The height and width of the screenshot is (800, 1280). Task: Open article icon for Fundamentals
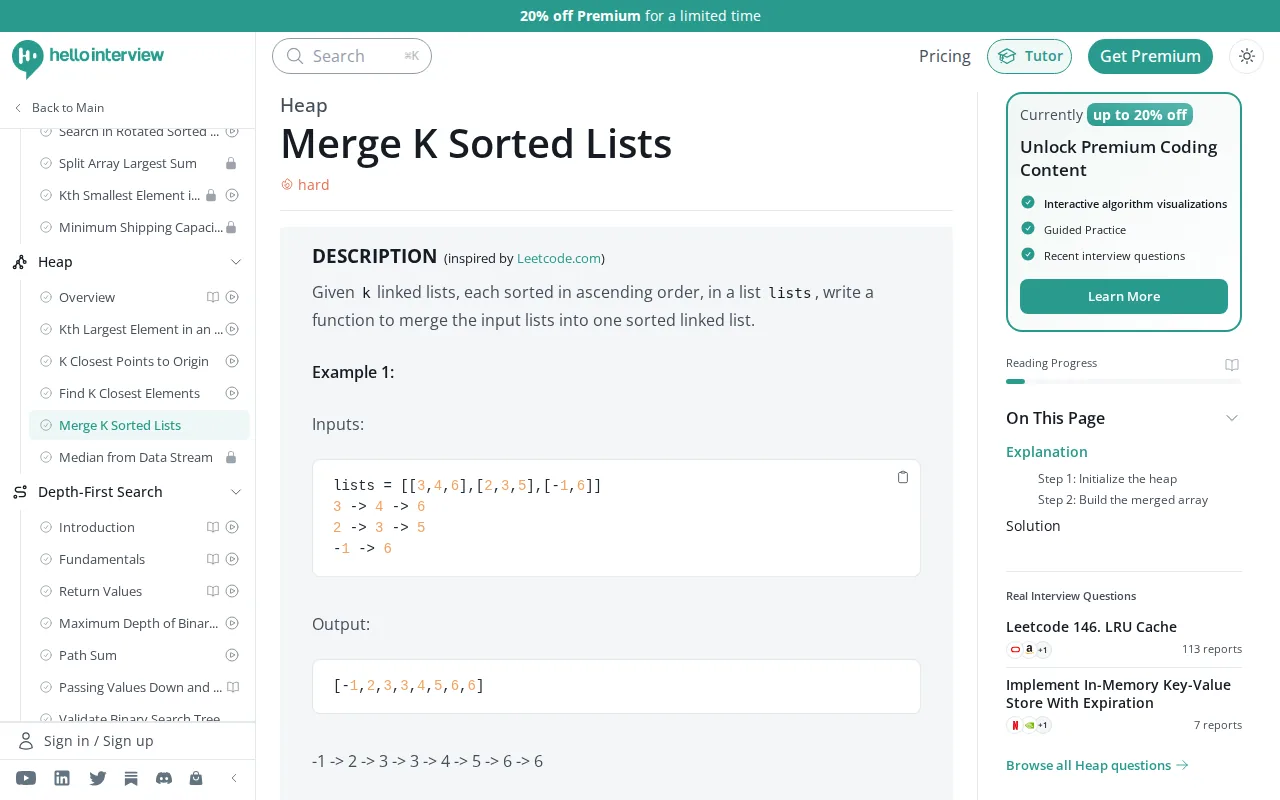[212, 559]
